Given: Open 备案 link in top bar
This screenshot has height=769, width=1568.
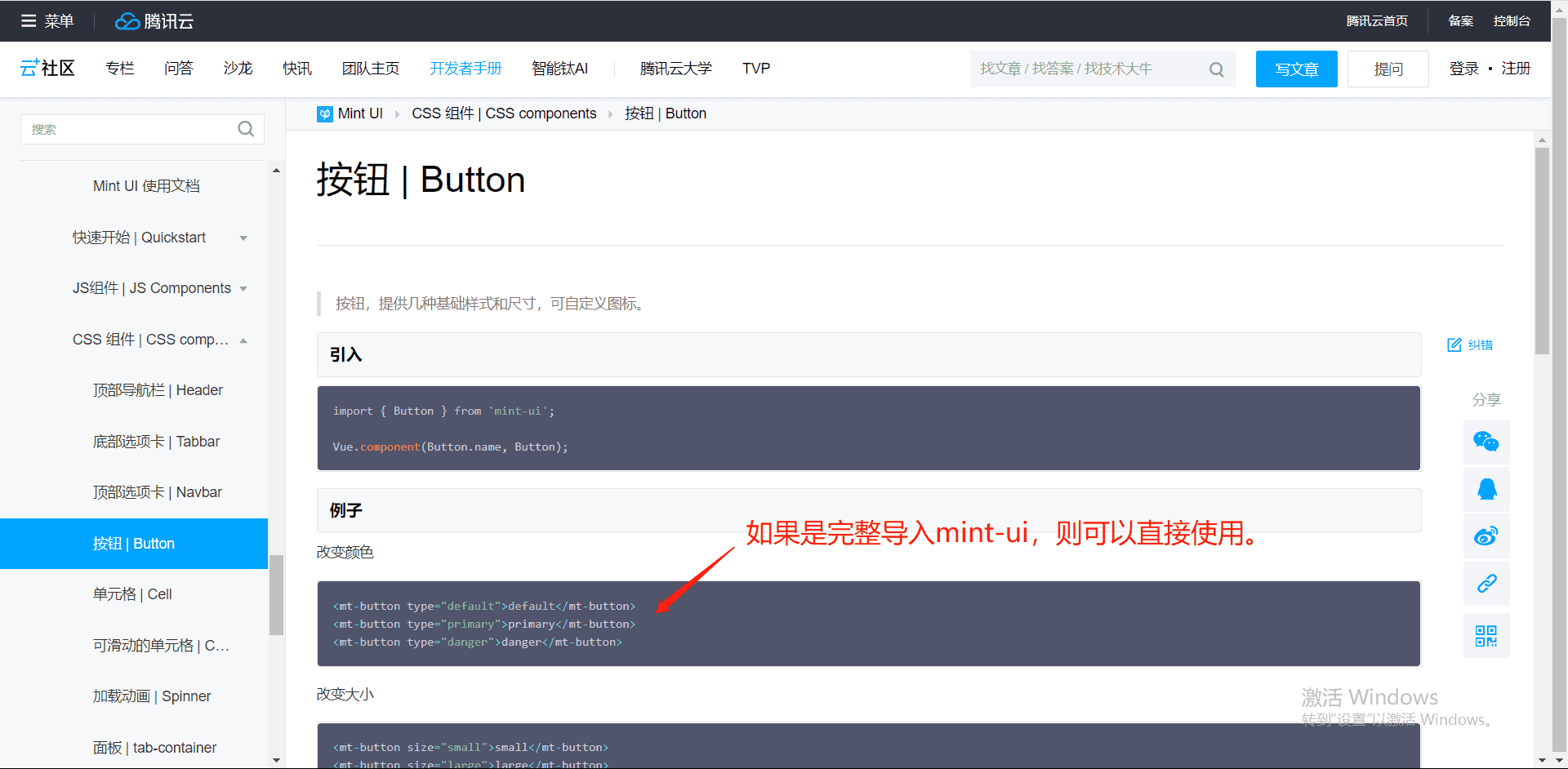Looking at the screenshot, I should click(x=1461, y=21).
